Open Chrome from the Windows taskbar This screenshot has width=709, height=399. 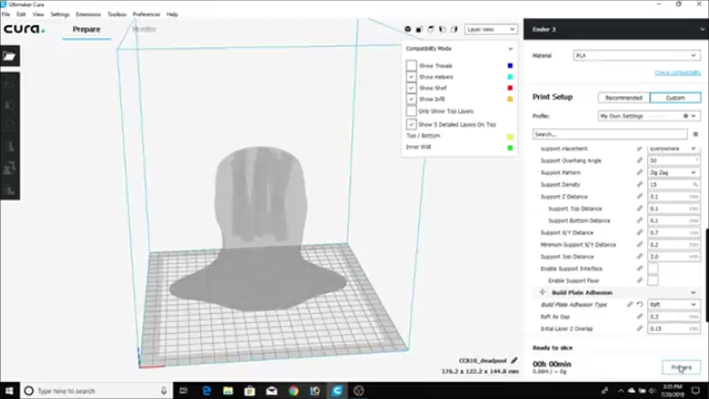(293, 391)
